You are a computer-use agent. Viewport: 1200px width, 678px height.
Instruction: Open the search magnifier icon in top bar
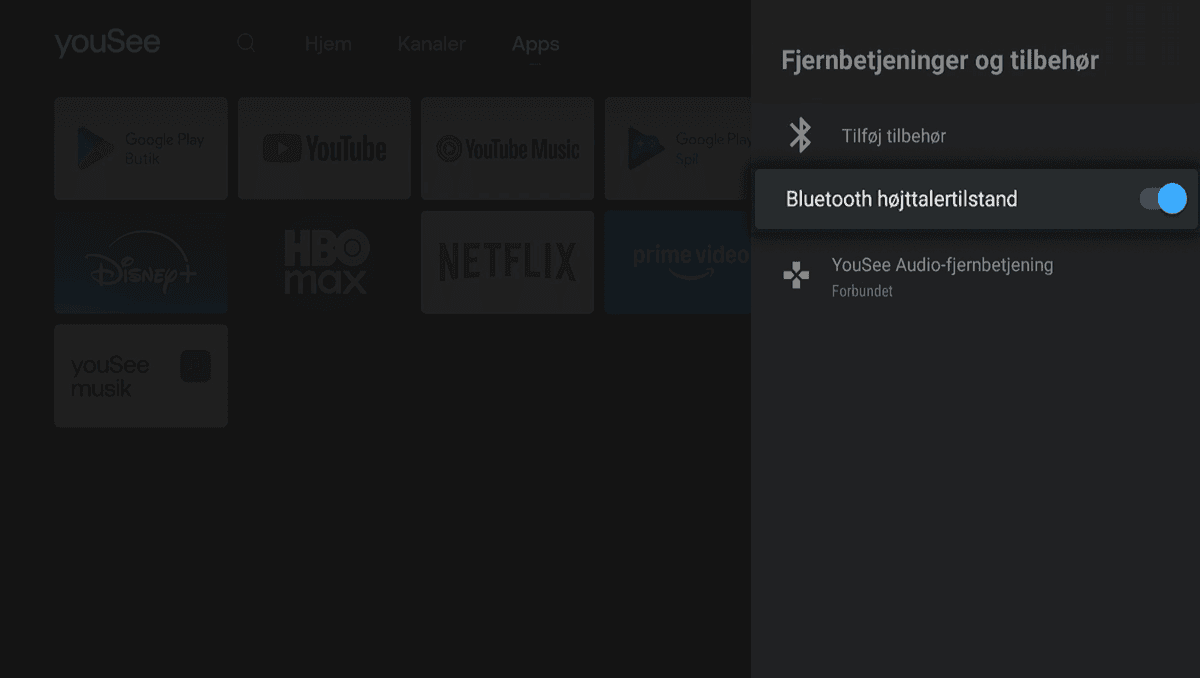pyautogui.click(x=246, y=44)
